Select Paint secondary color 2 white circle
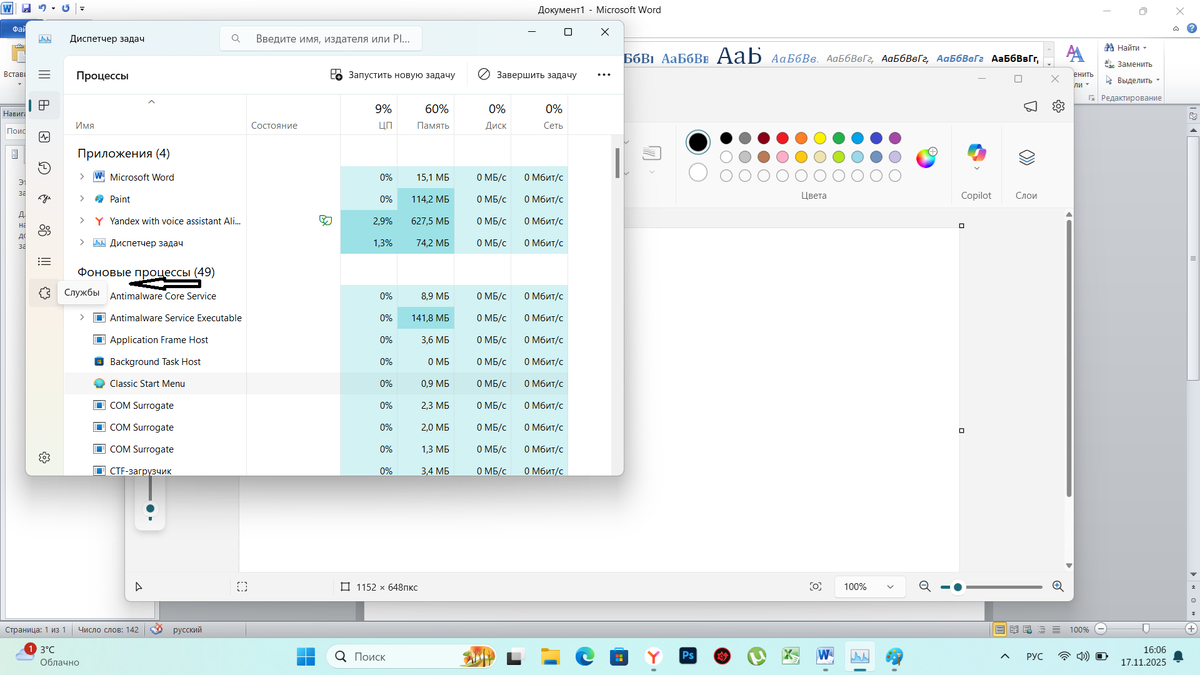Screen dimensions: 1200x675 tap(698, 173)
